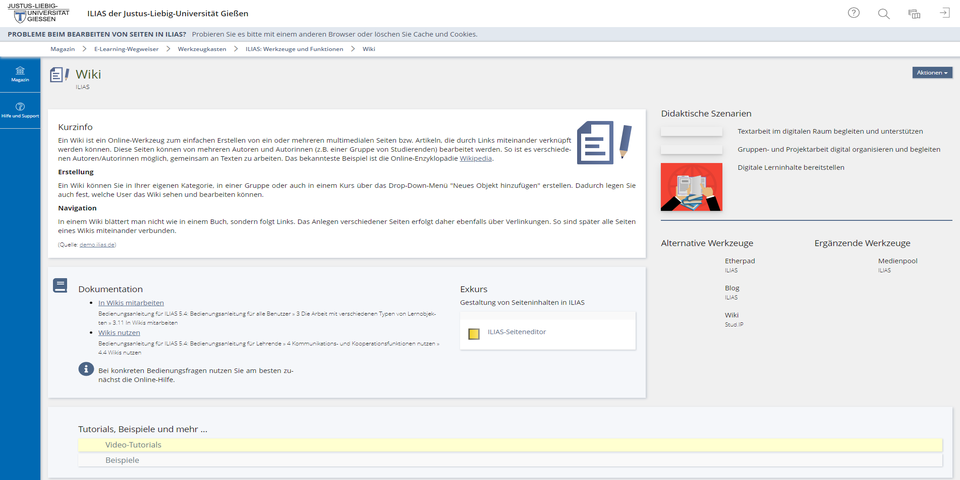Go to ILIAS: Werkzeuge und Funktionen breadcrumb
The image size is (960, 480).
[x=294, y=49]
